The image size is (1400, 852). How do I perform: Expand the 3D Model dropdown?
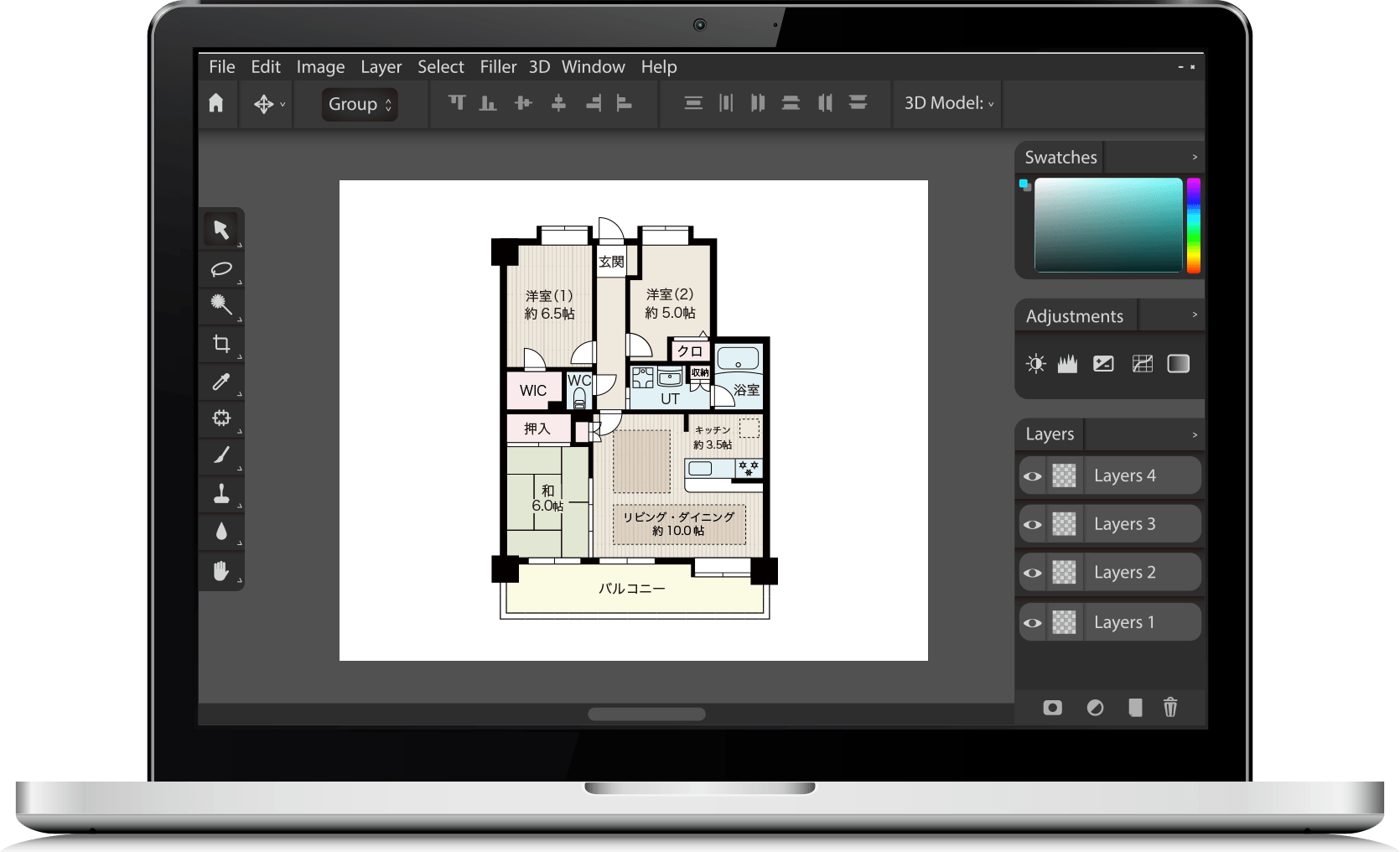click(x=948, y=103)
